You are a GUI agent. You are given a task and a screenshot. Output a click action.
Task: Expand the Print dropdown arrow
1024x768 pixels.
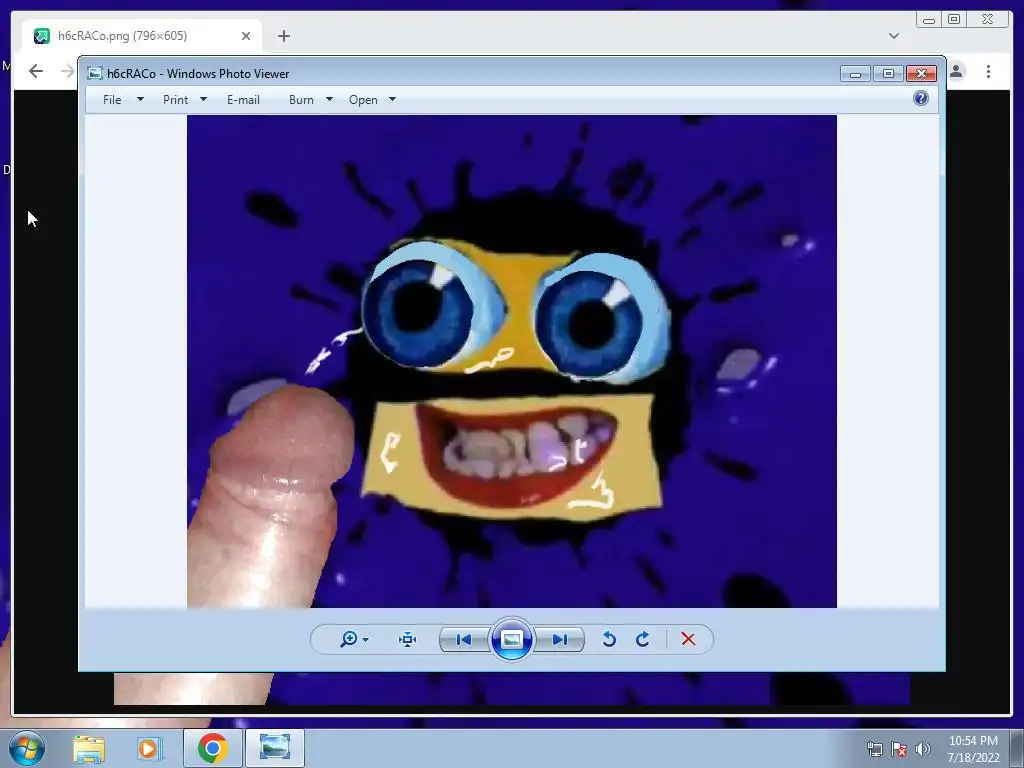(203, 99)
